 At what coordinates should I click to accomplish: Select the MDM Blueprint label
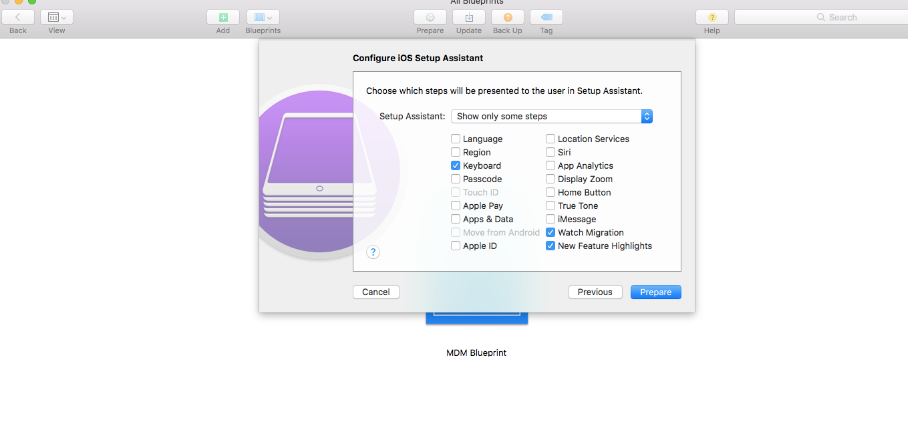477,353
